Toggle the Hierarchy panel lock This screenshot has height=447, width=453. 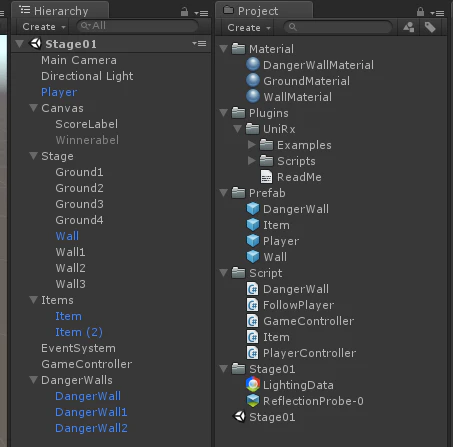(x=184, y=12)
